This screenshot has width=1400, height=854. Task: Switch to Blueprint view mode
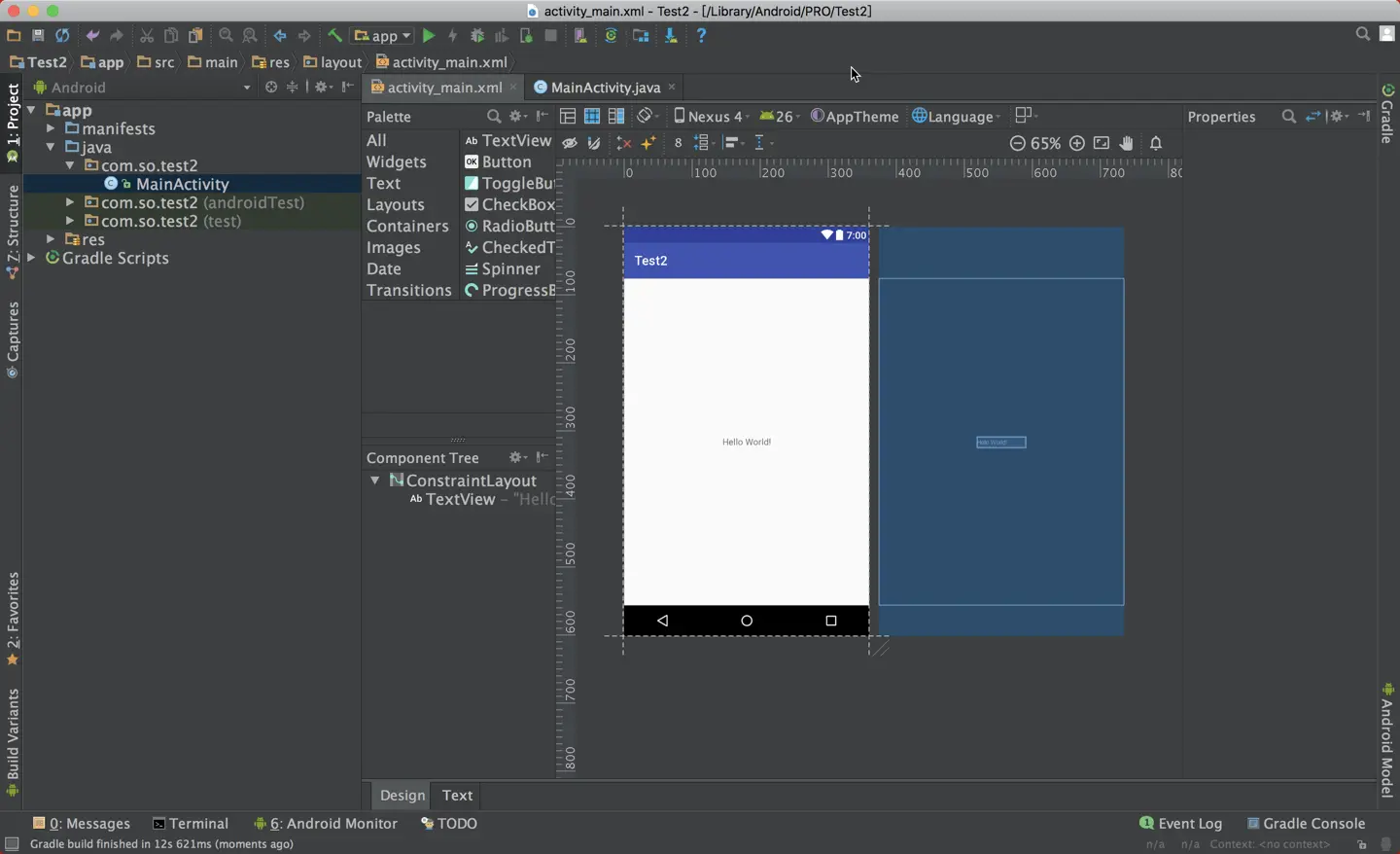pyautogui.click(x=592, y=117)
